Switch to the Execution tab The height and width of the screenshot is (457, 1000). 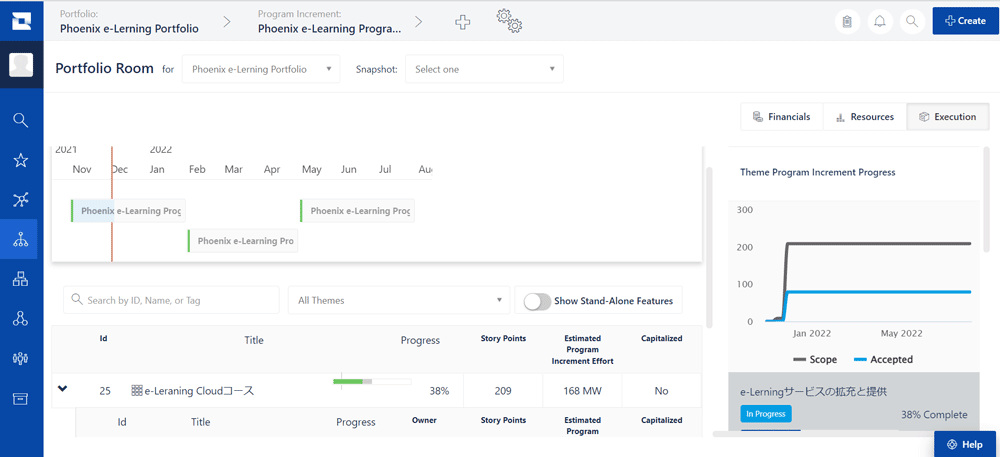pos(948,117)
